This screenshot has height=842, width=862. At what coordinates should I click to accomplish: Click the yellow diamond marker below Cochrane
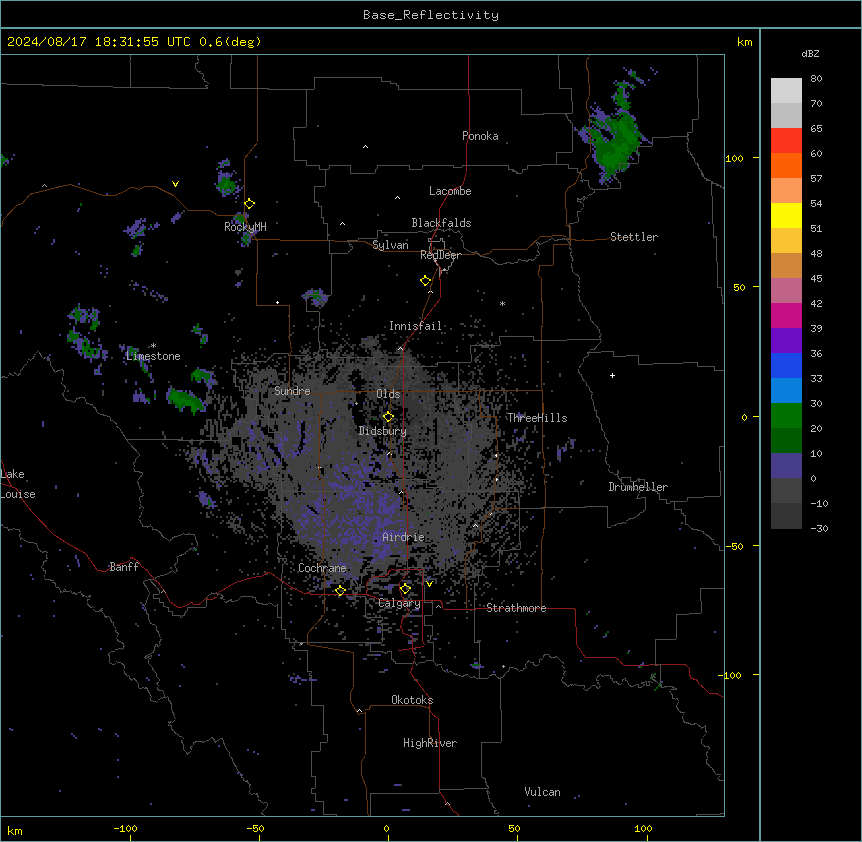340,591
